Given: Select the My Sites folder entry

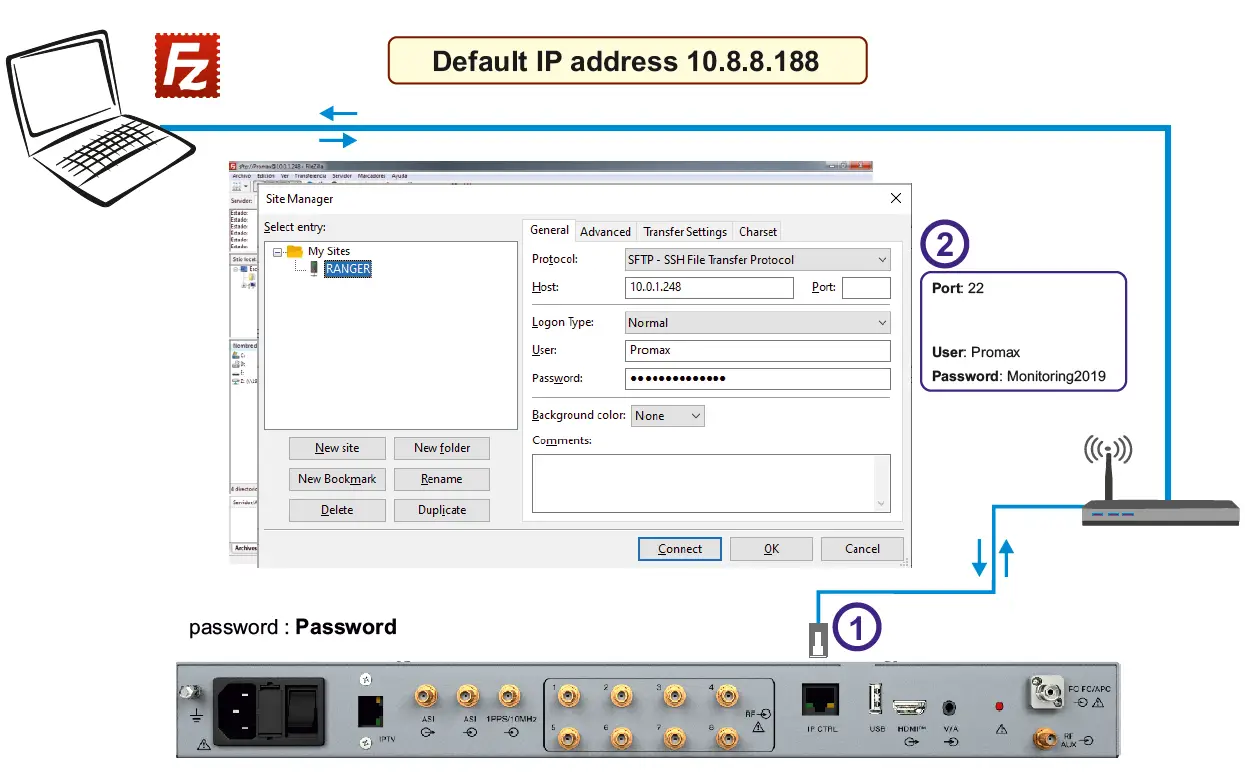Looking at the screenshot, I should pos(328,252).
